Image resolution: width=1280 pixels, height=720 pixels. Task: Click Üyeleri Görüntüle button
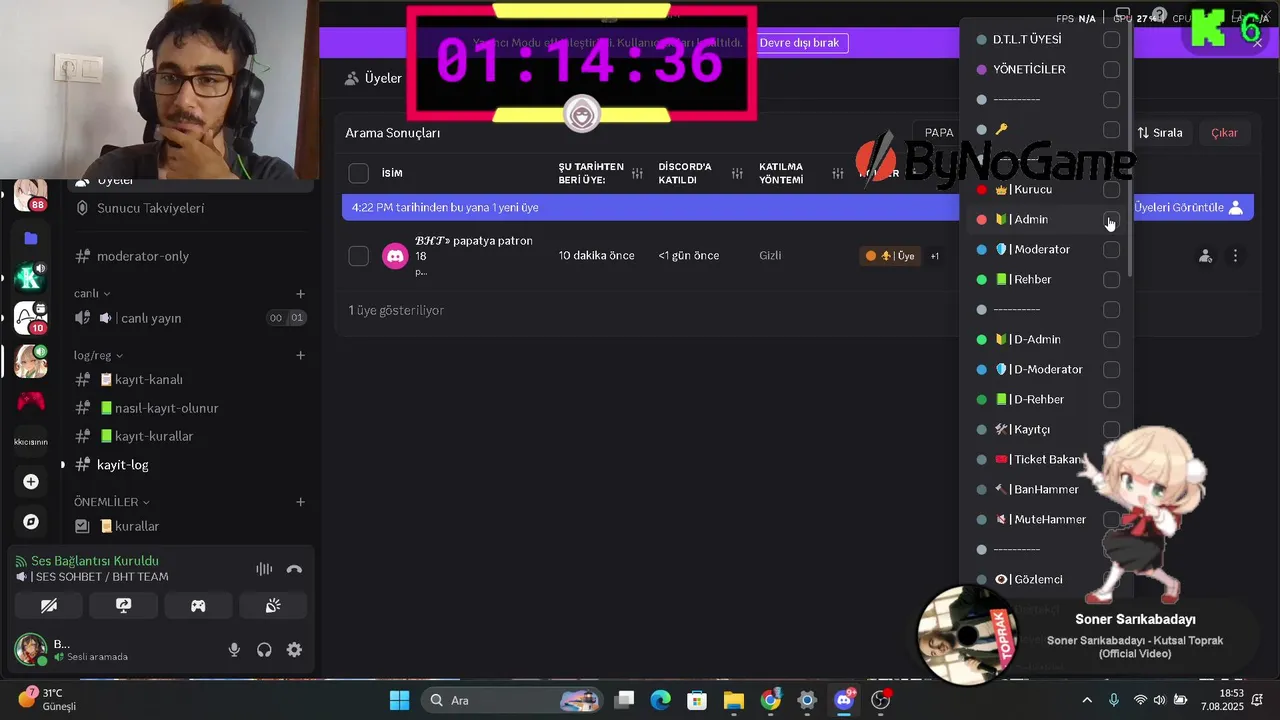coord(1189,207)
